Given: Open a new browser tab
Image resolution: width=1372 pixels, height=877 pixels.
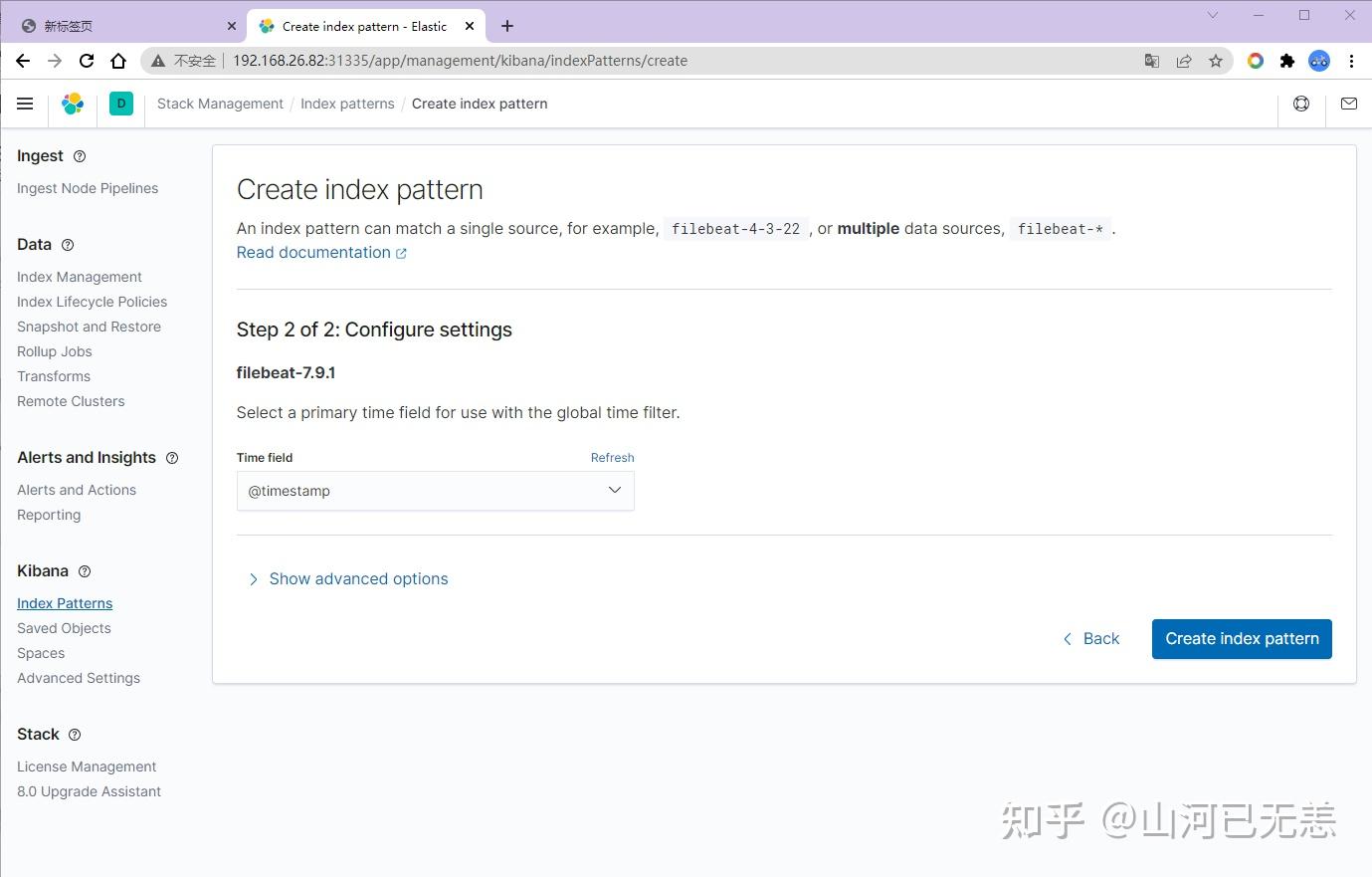Looking at the screenshot, I should click(507, 26).
